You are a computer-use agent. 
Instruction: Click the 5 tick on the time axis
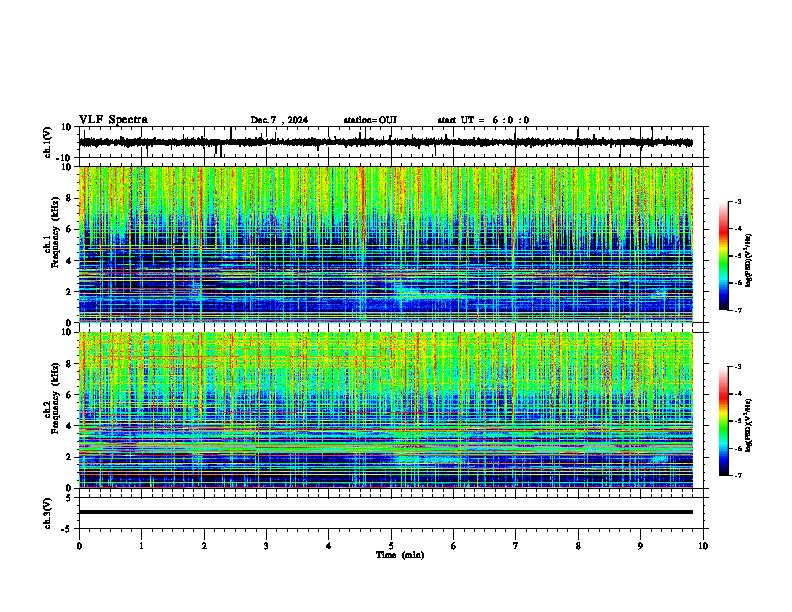point(391,546)
